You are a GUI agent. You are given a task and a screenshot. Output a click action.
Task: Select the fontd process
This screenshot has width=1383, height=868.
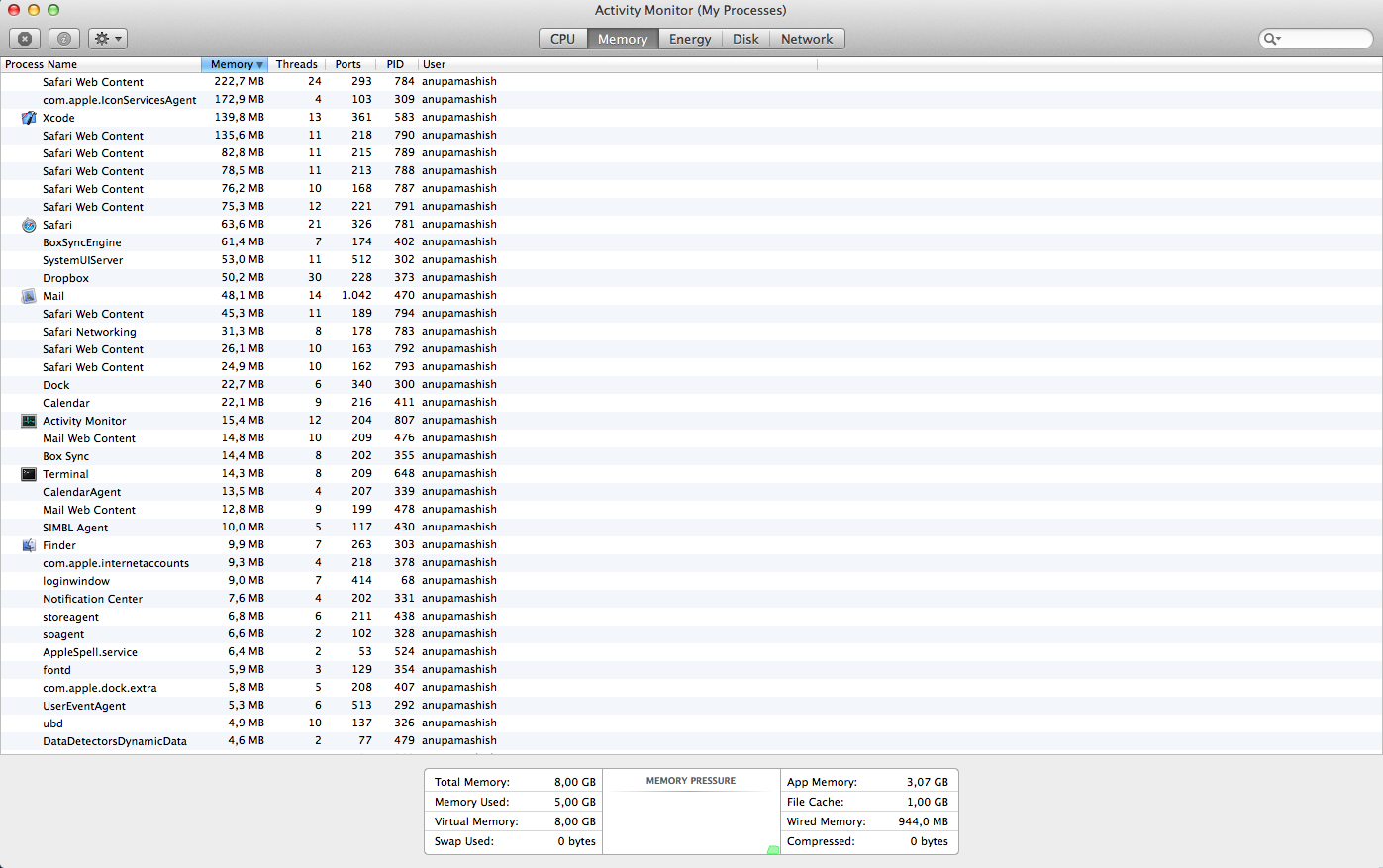point(691,670)
